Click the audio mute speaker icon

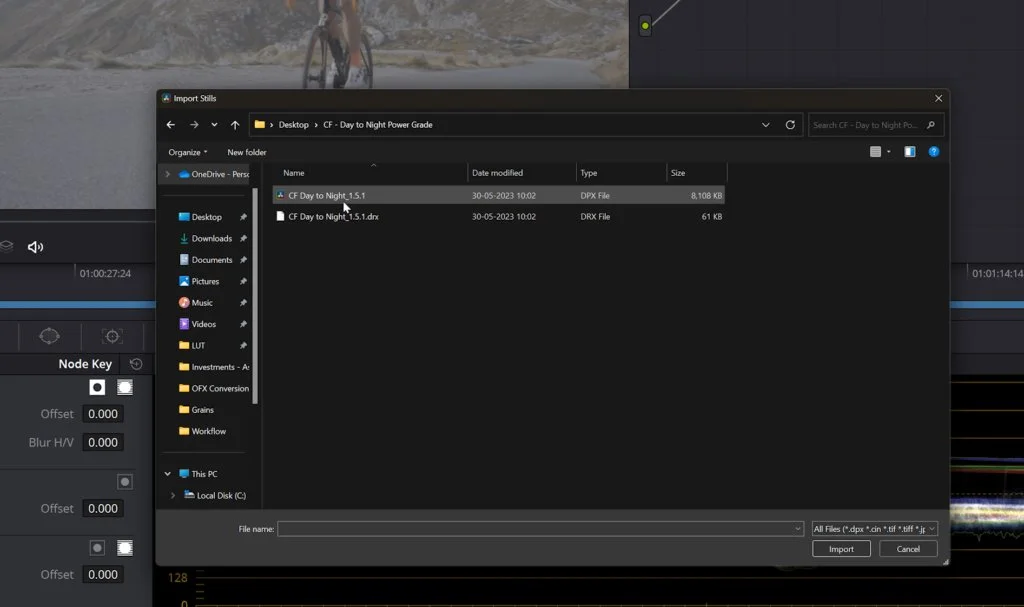[x=35, y=247]
